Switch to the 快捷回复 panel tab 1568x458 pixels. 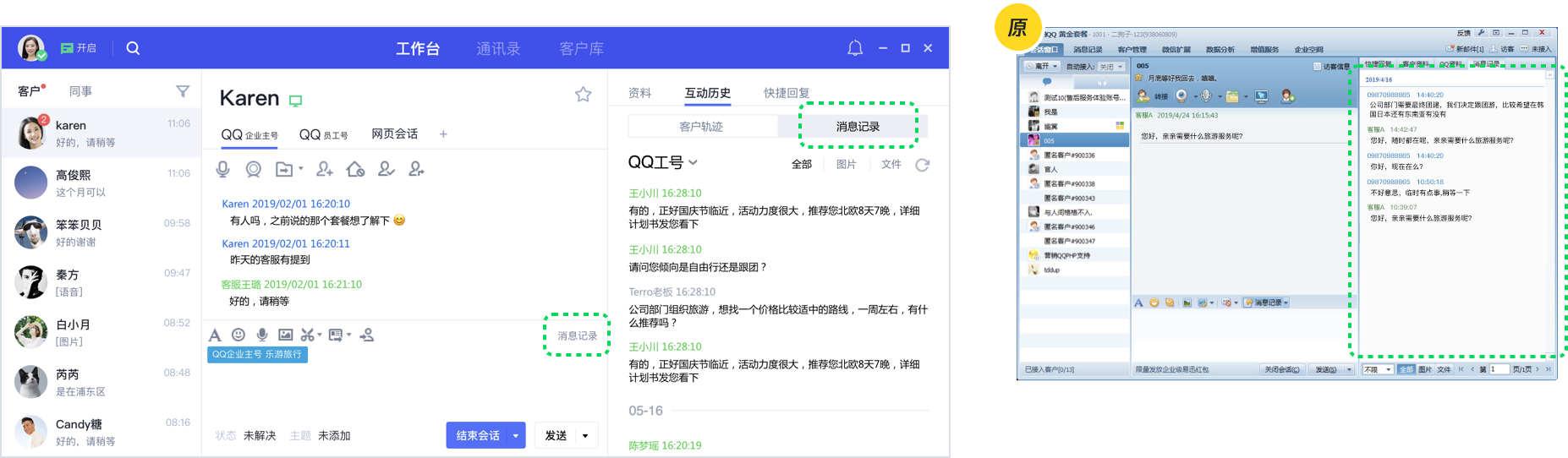tap(787, 93)
